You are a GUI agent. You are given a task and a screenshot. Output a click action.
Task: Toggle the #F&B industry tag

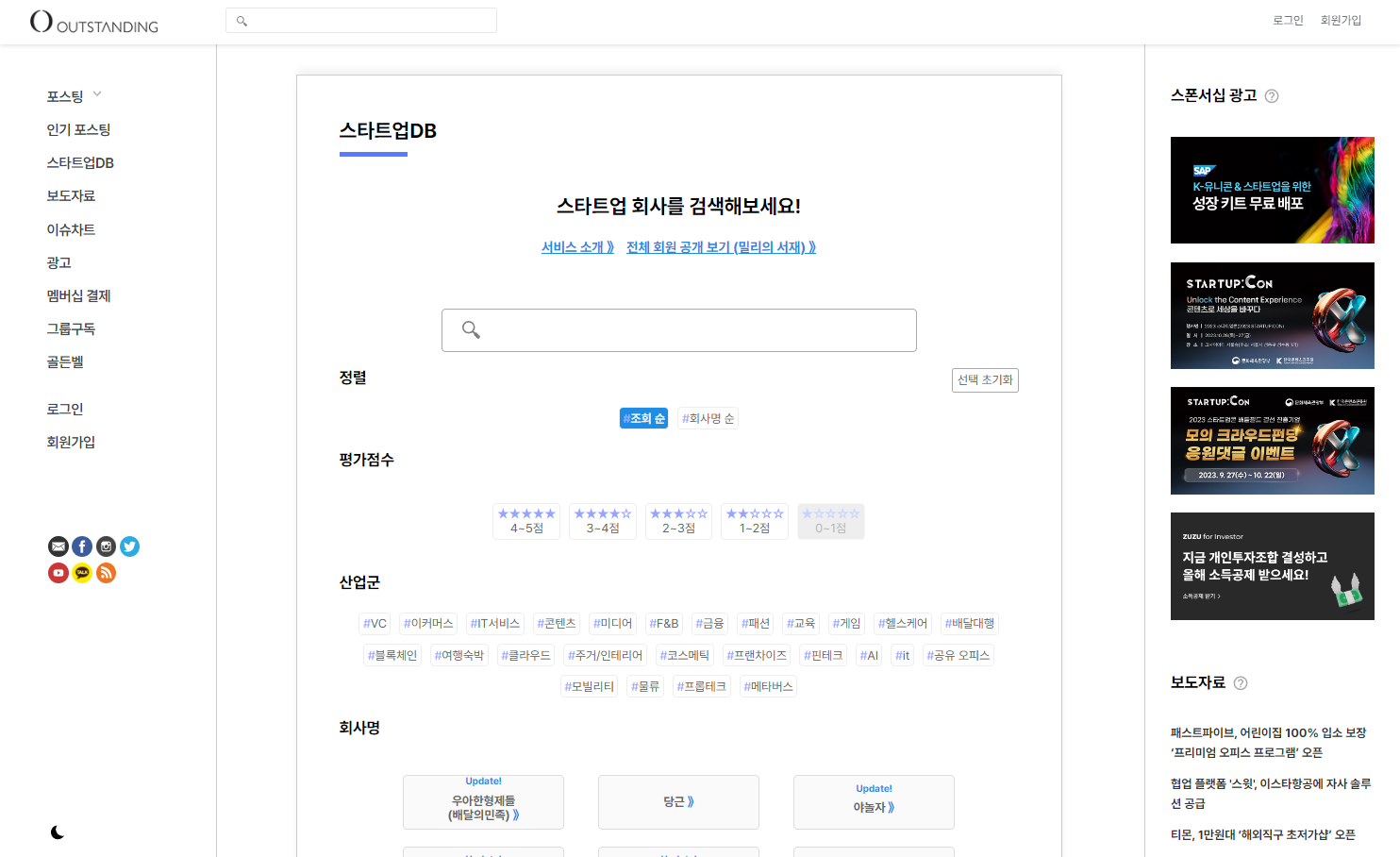click(664, 624)
